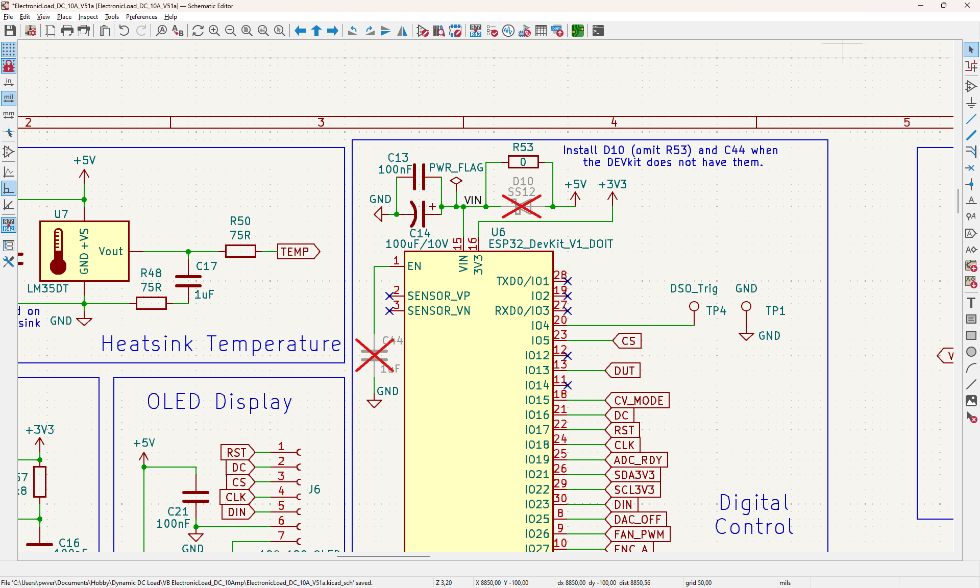Undo the last edit
The height and width of the screenshot is (588, 980).
[124, 31]
